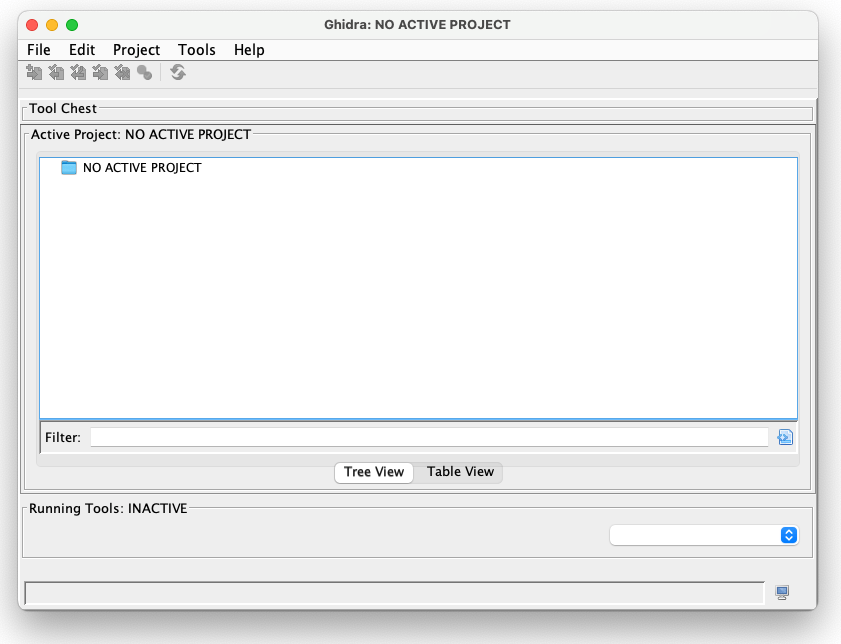The height and width of the screenshot is (644, 841).
Task: Open the File menu
Action: pyautogui.click(x=38, y=49)
